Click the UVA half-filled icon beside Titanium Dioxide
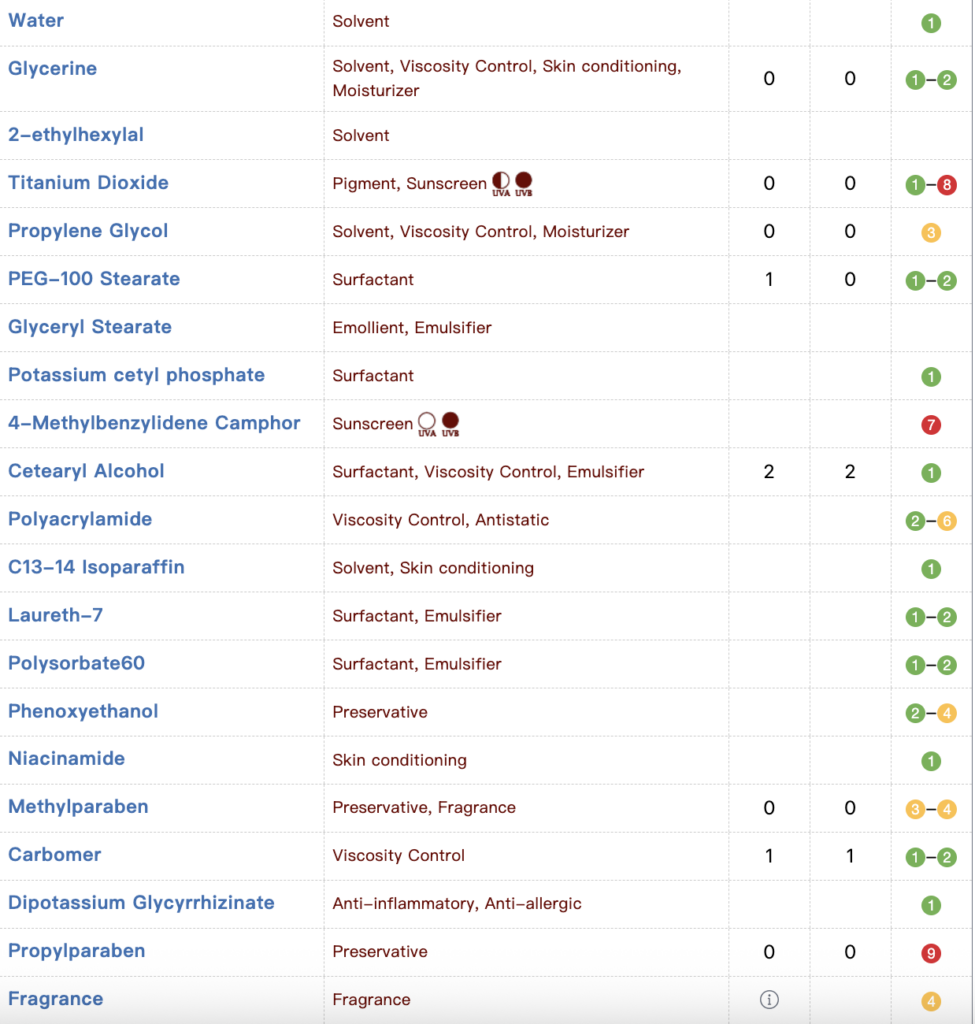The height and width of the screenshot is (1024, 975). tap(501, 181)
